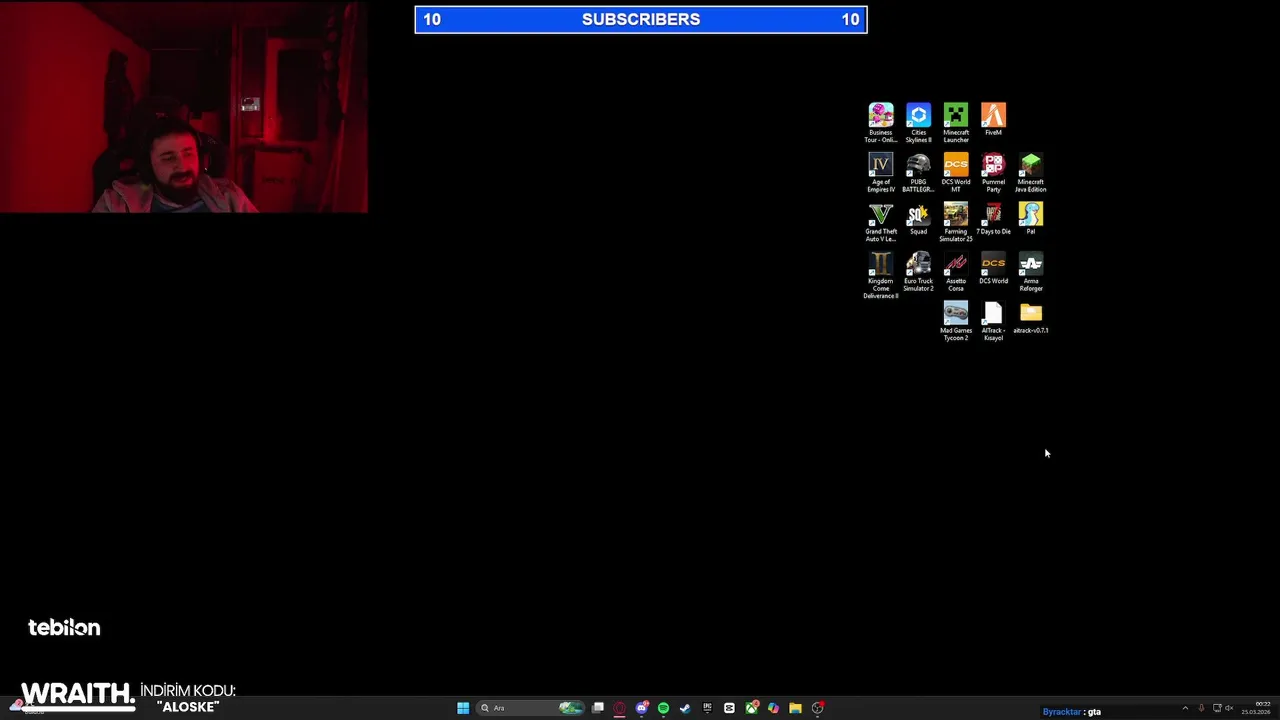Open Epic Games Launcher in taskbar
Screen dimensions: 1280x720
(707, 708)
